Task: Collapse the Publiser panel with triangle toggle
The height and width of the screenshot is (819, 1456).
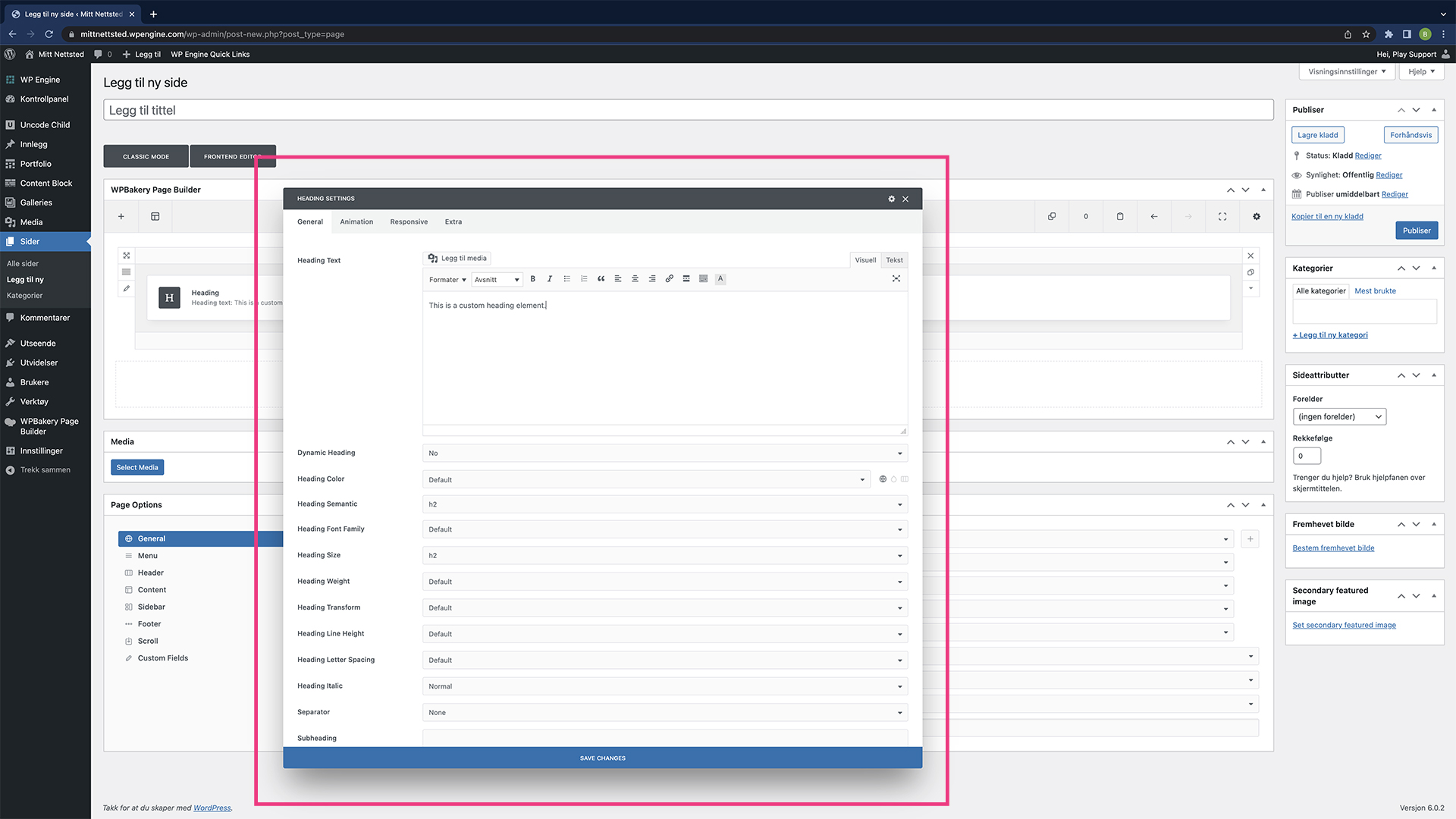Action: (x=1434, y=110)
